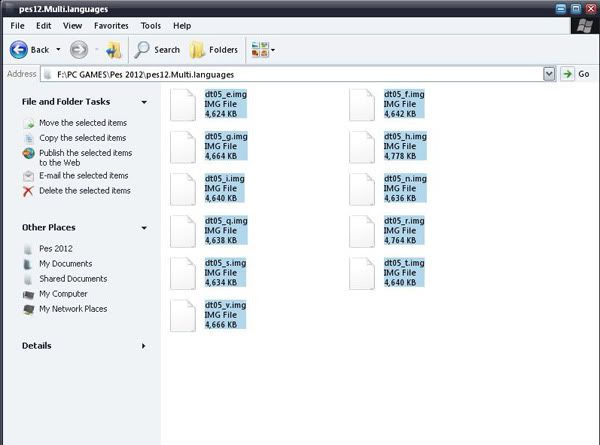This screenshot has width=600, height=445.
Task: Expand the Address bar dropdown
Action: [549, 74]
